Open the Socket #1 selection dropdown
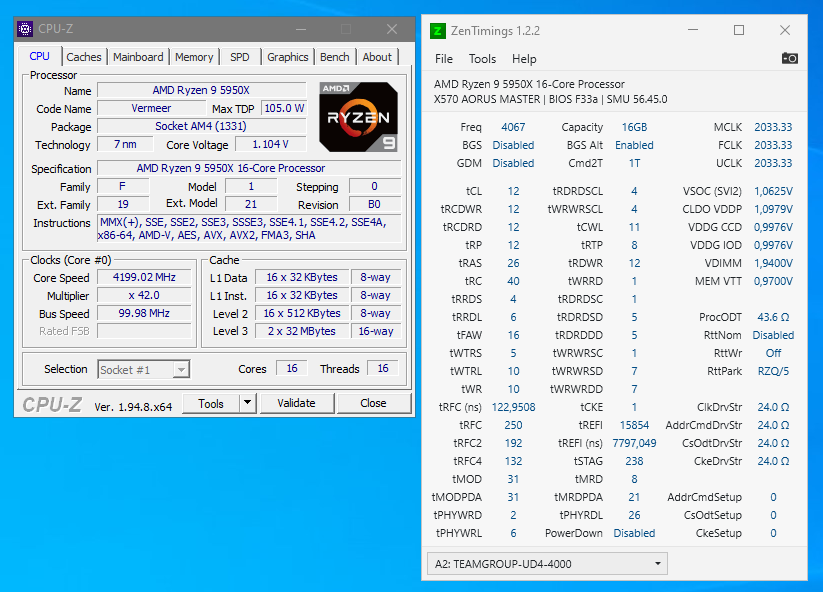The height and width of the screenshot is (592, 823). click(143, 369)
